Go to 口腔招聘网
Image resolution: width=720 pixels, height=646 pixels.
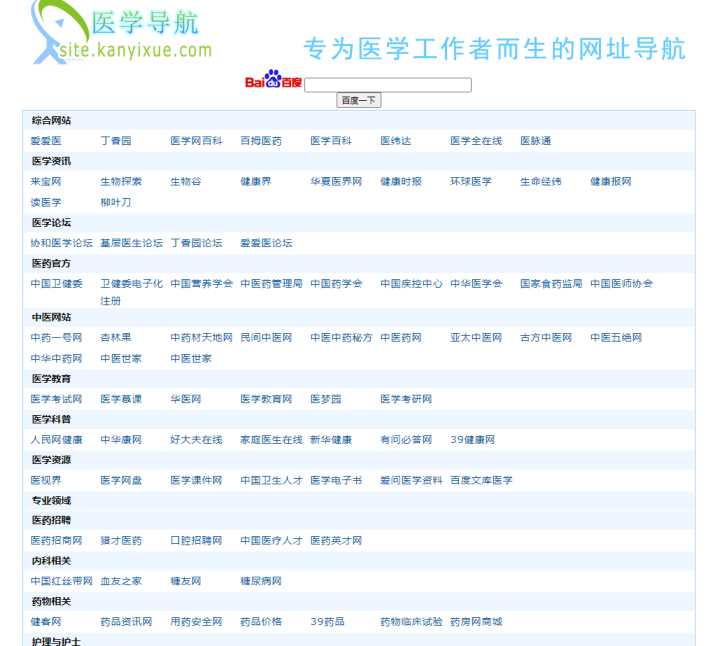[x=196, y=541]
